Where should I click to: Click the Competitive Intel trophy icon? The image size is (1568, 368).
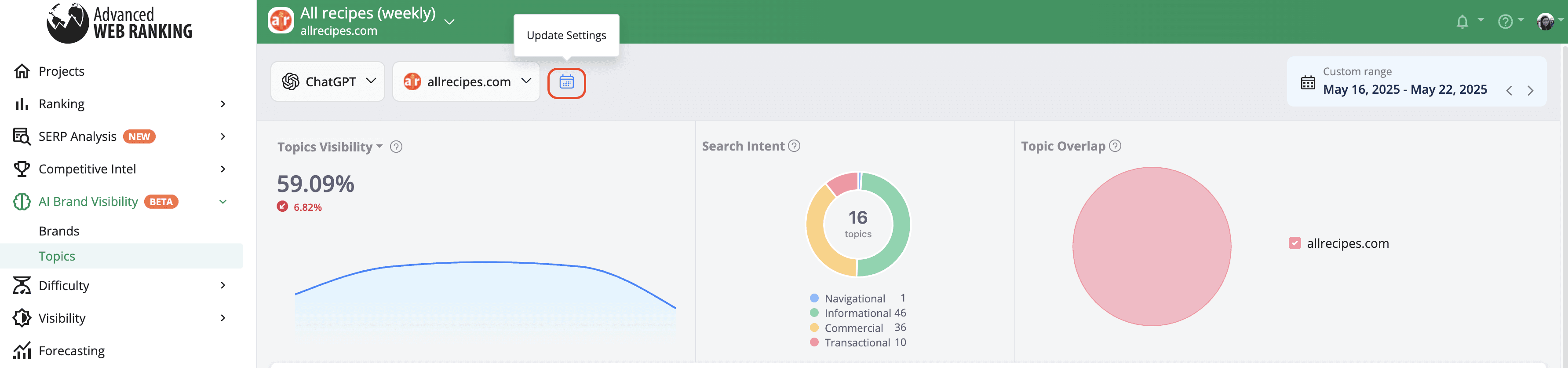pyautogui.click(x=22, y=169)
